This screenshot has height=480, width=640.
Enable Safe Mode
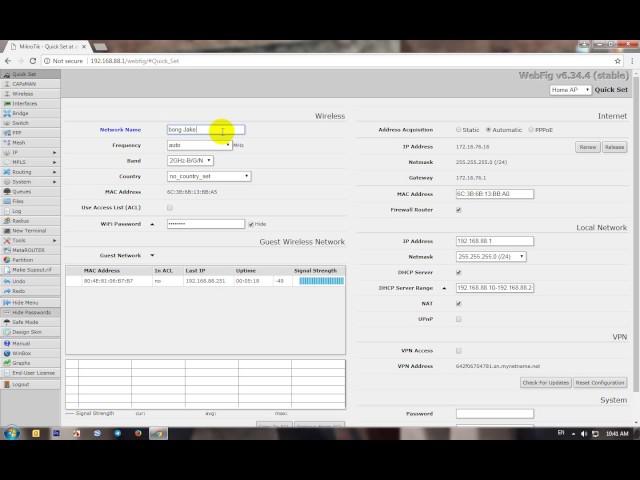point(25,322)
